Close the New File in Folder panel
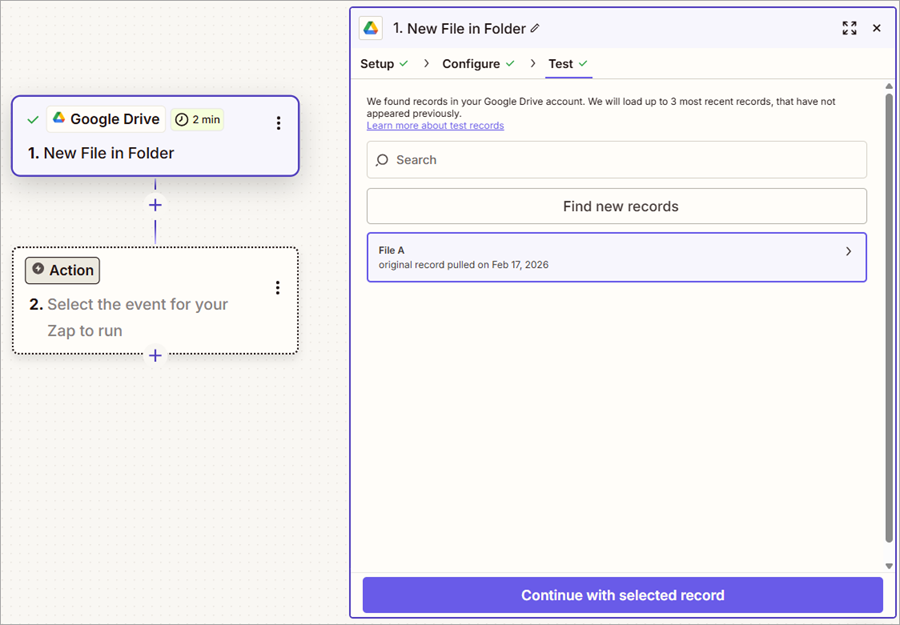This screenshot has width=900, height=625. pos(877,28)
